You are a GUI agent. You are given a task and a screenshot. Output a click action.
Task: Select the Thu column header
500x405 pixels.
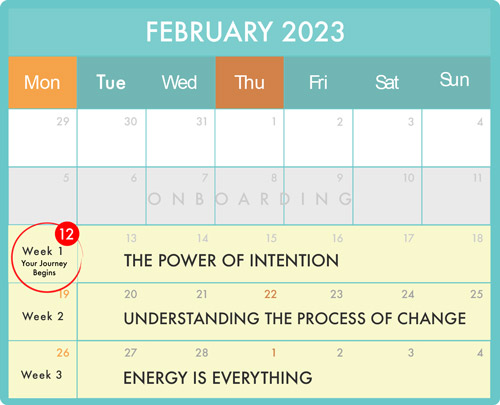tap(250, 82)
